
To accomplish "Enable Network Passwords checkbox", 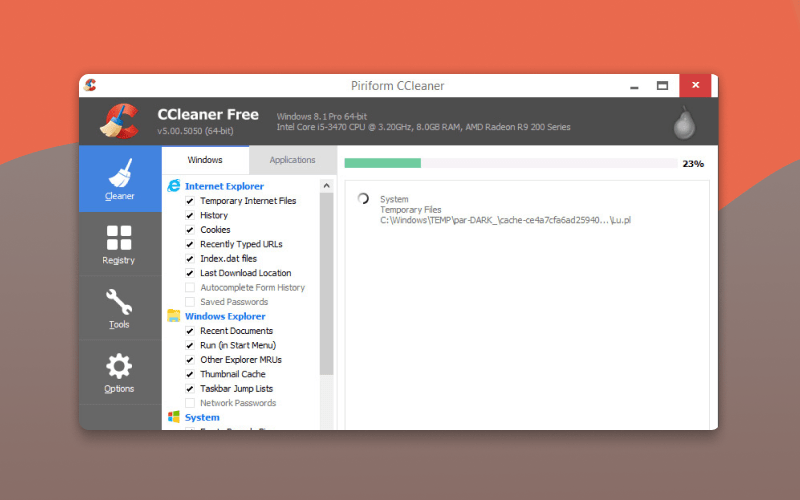I will tap(190, 403).
